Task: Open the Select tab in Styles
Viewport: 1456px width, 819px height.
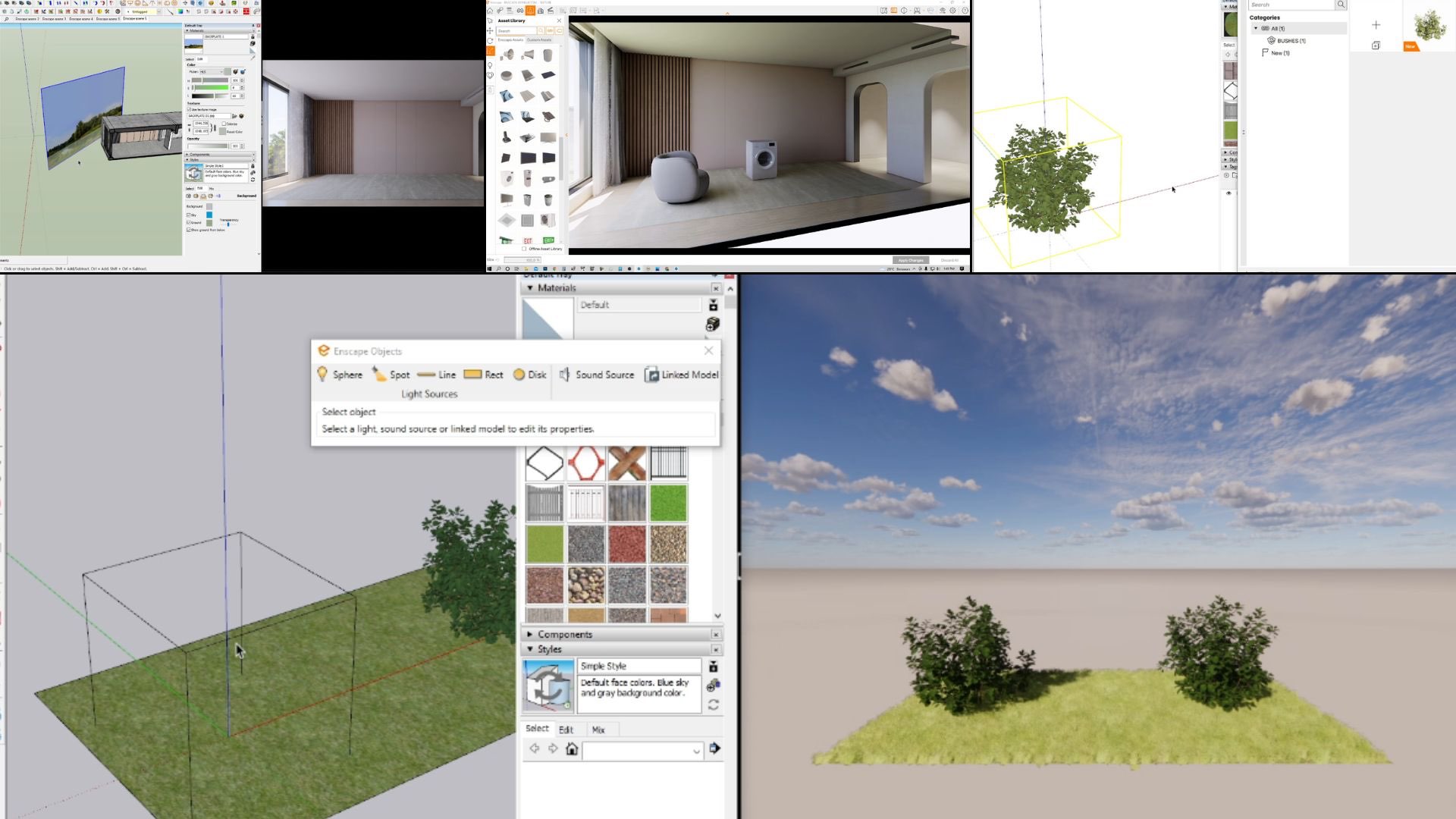Action: pos(537,728)
